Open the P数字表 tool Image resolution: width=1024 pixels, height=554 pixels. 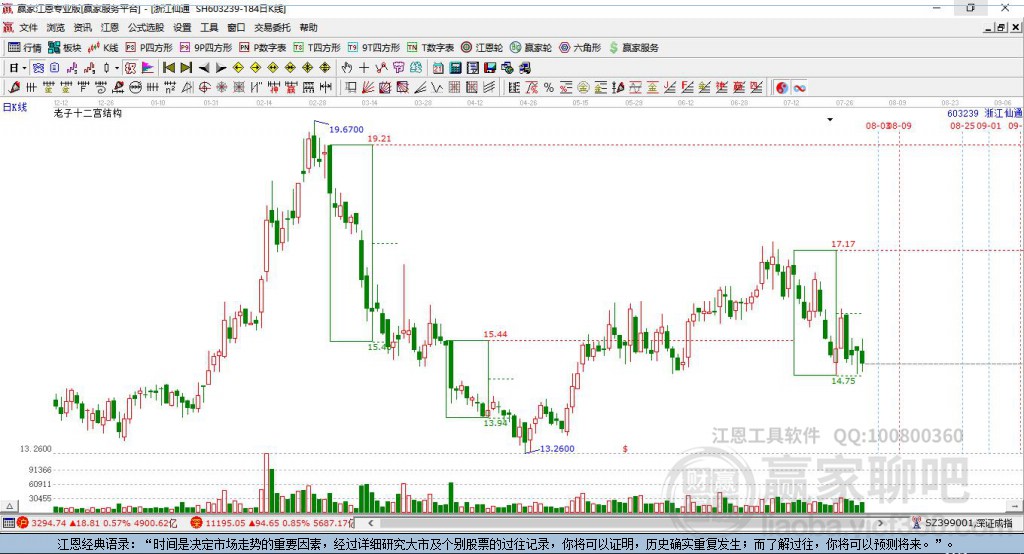[x=263, y=48]
